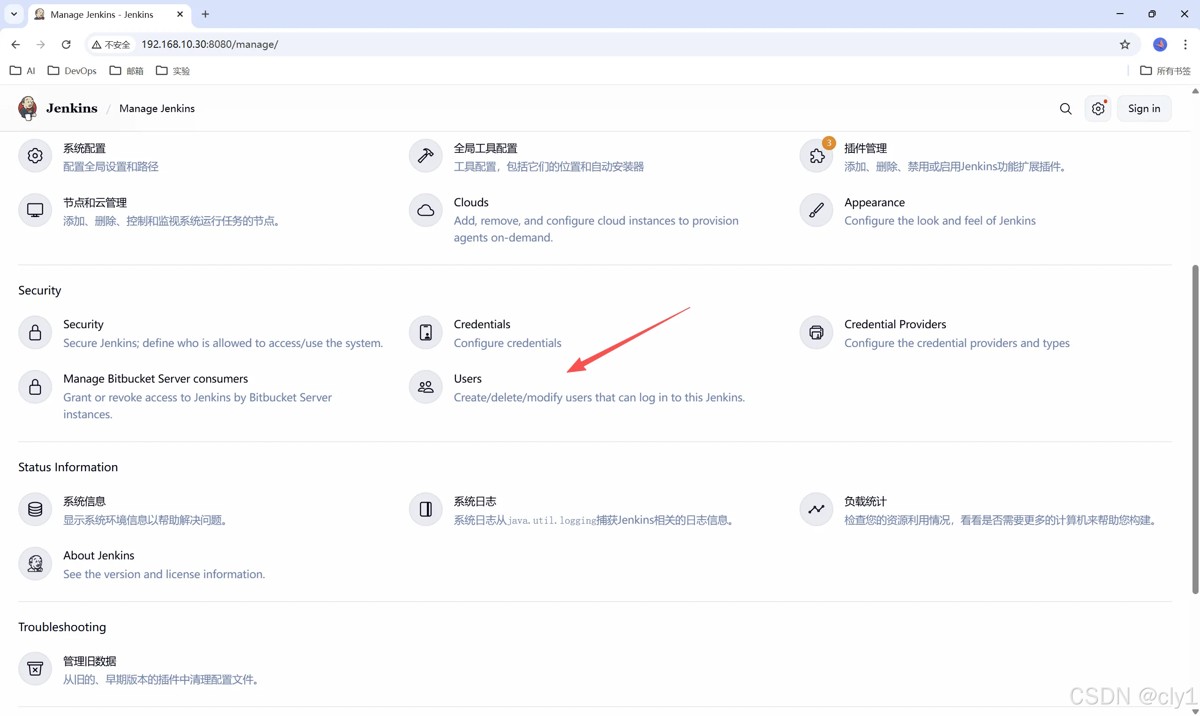Bookmark this page with the star icon
Image resolution: width=1200 pixels, height=716 pixels.
(1125, 44)
